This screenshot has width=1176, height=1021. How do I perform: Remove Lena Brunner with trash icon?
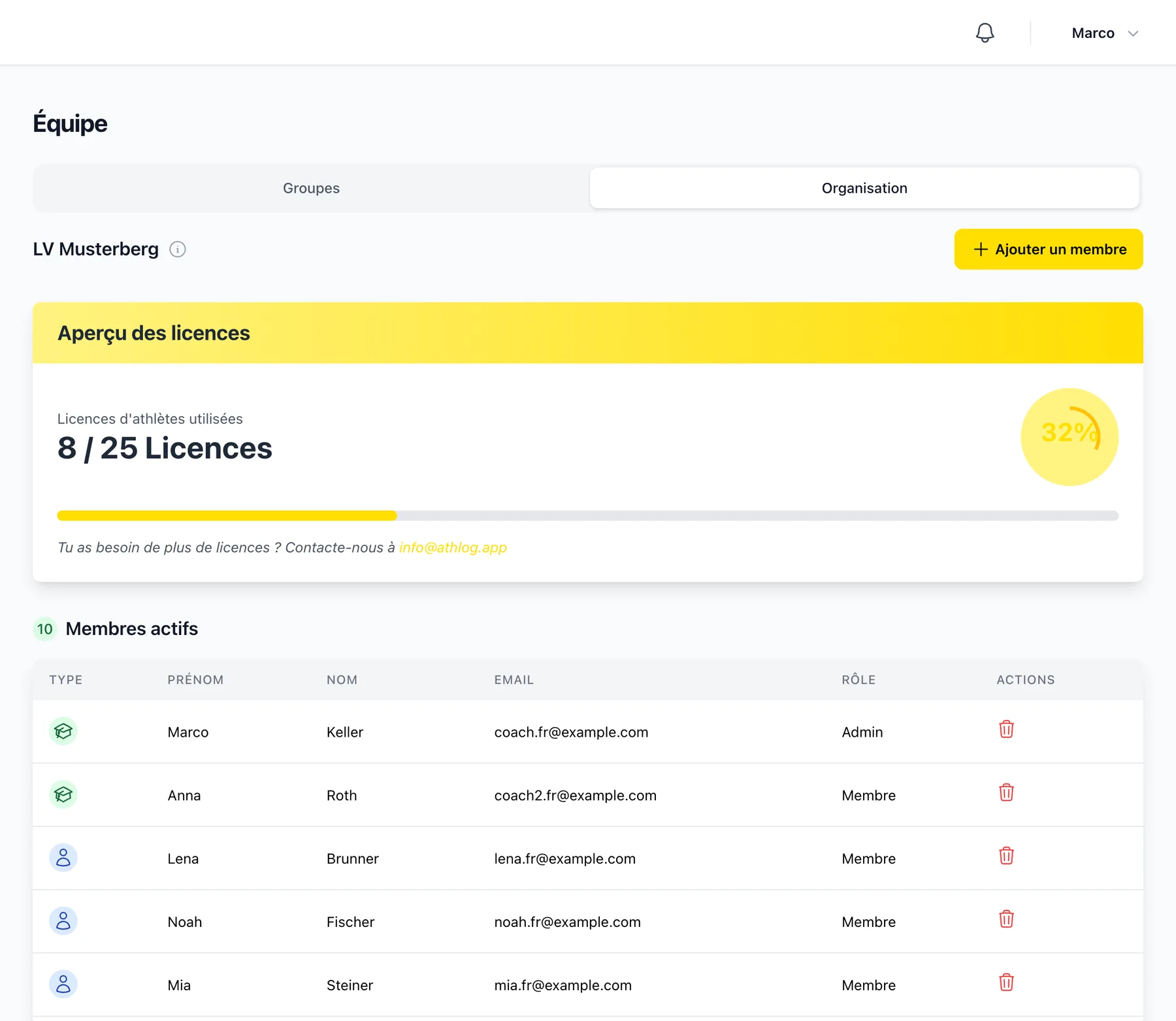click(1006, 856)
